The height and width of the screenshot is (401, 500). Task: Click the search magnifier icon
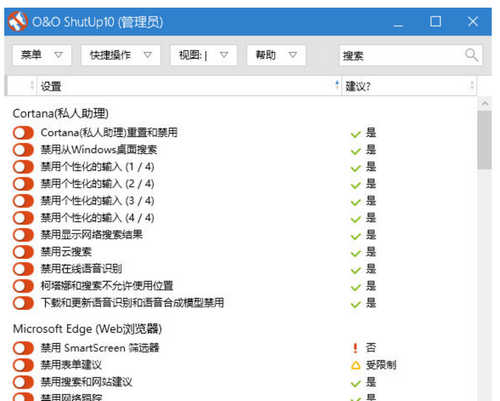pos(471,55)
